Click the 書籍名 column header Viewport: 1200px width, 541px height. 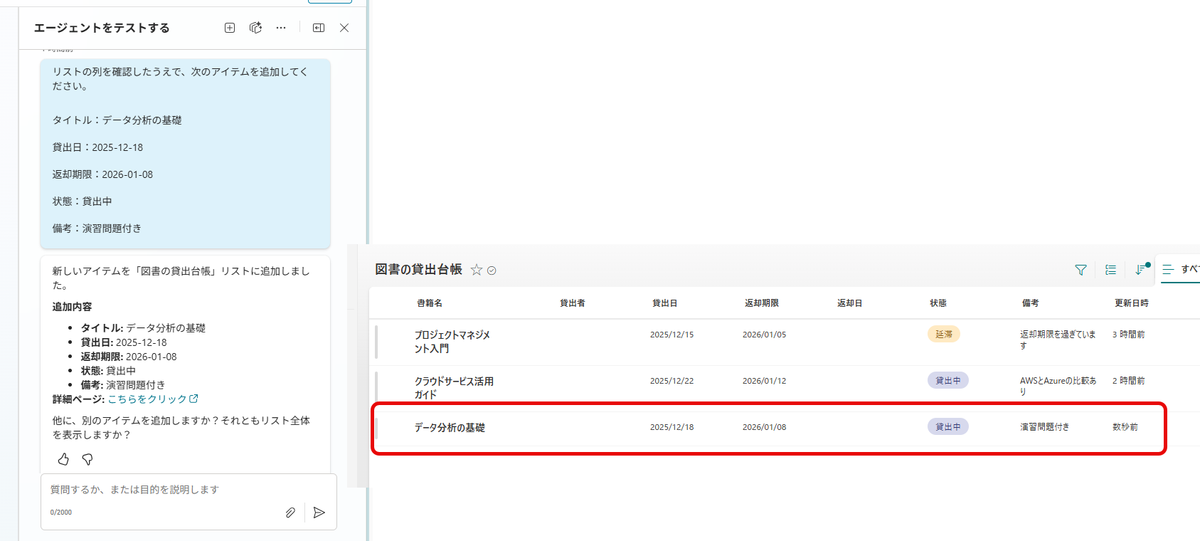(429, 302)
